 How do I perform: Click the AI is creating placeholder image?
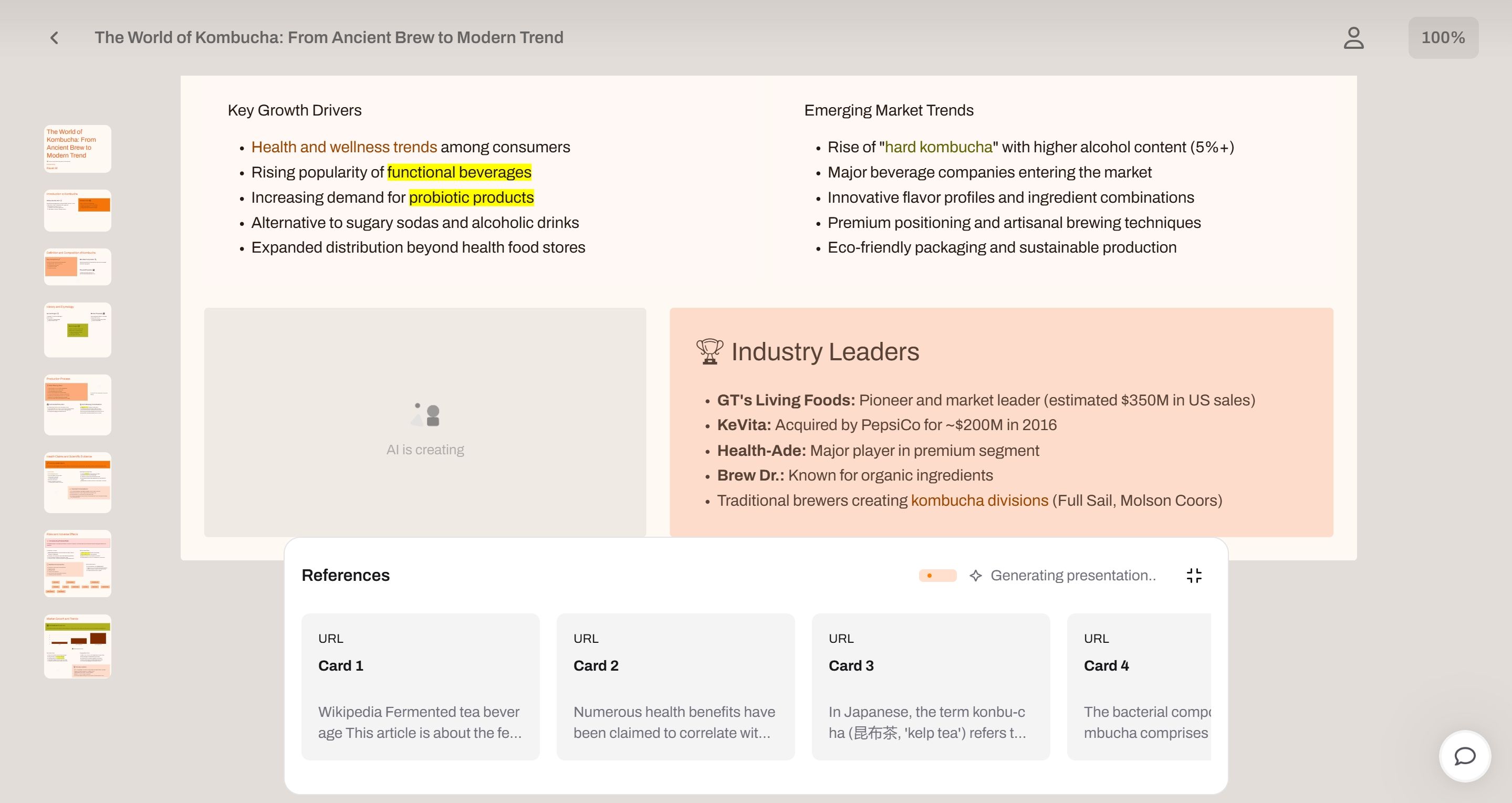[x=425, y=422]
